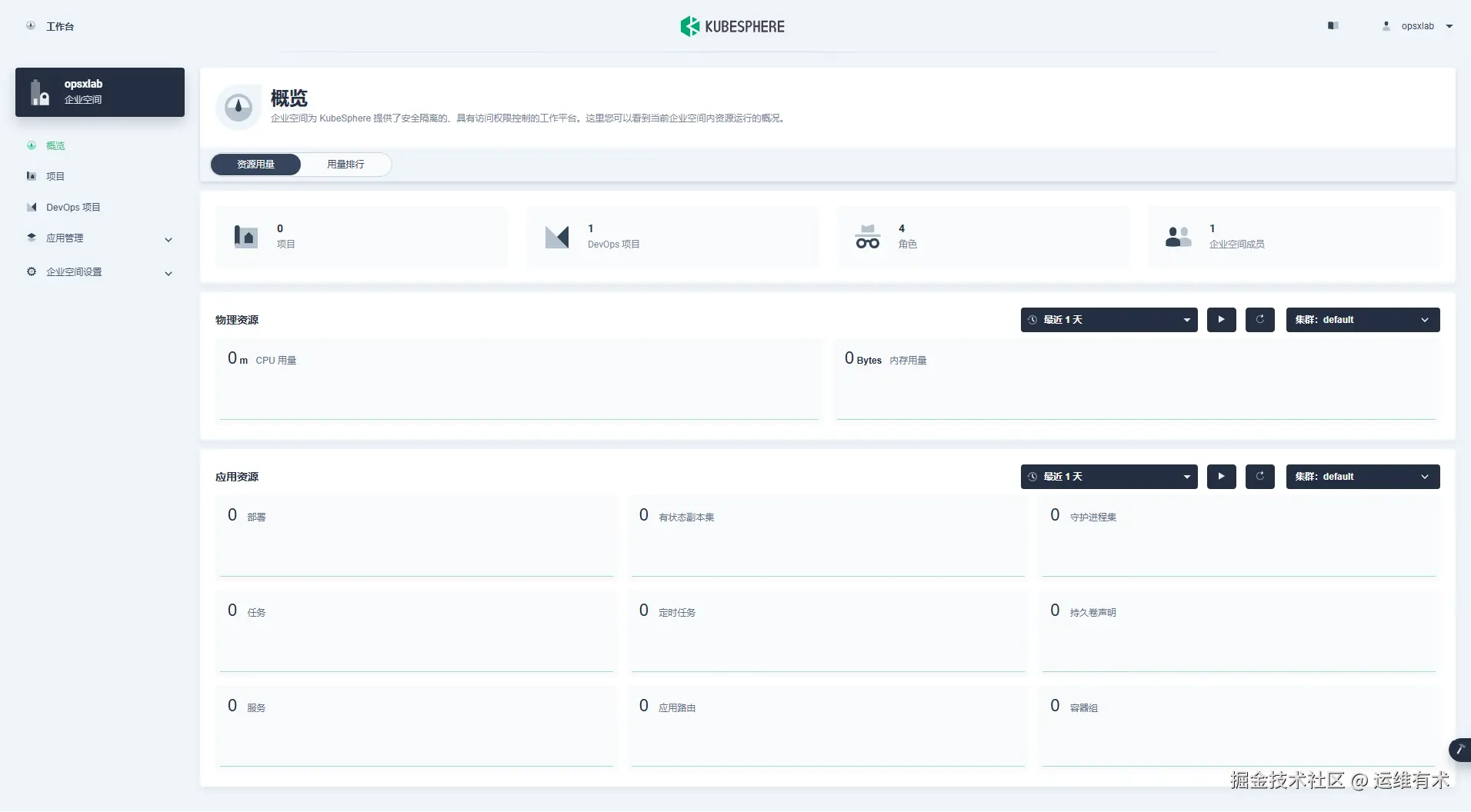Viewport: 1471px width, 812px height.
Task: Click the 容器组 pods label
Action: (x=1084, y=708)
